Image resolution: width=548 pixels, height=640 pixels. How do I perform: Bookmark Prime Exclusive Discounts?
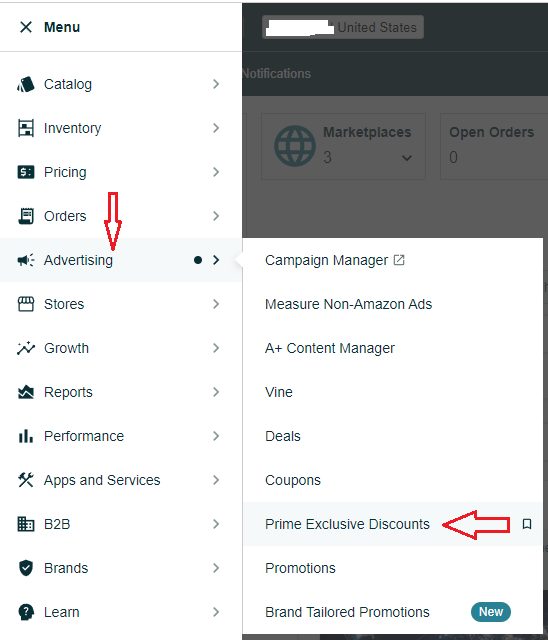point(527,524)
